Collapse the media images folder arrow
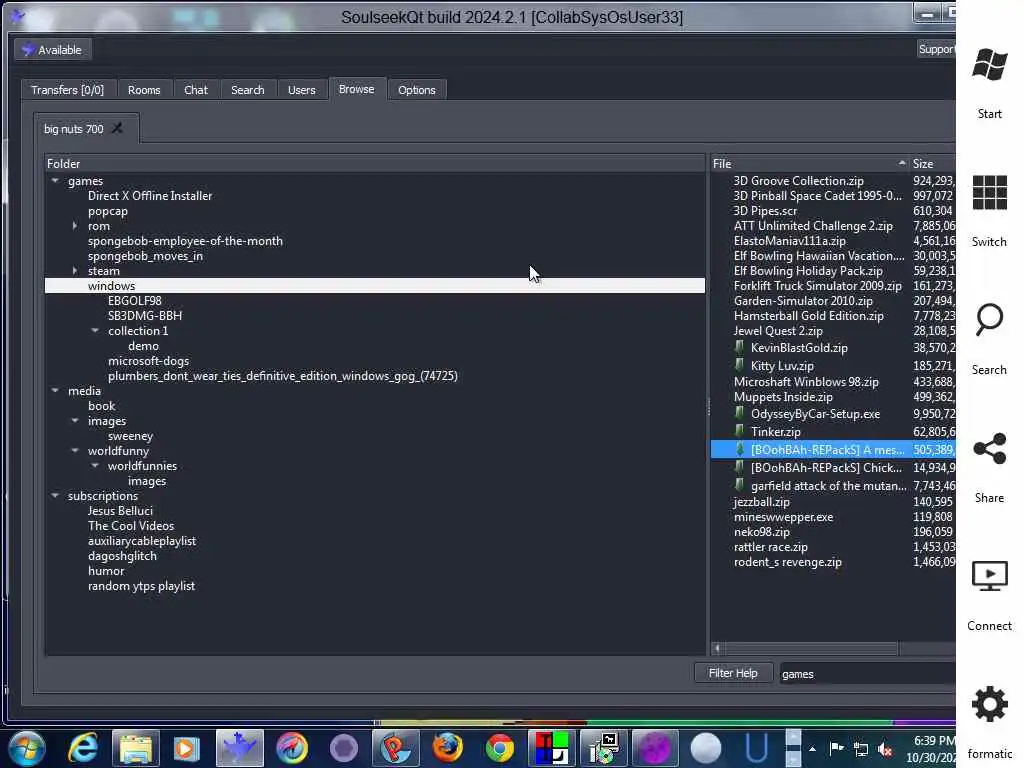 75,421
